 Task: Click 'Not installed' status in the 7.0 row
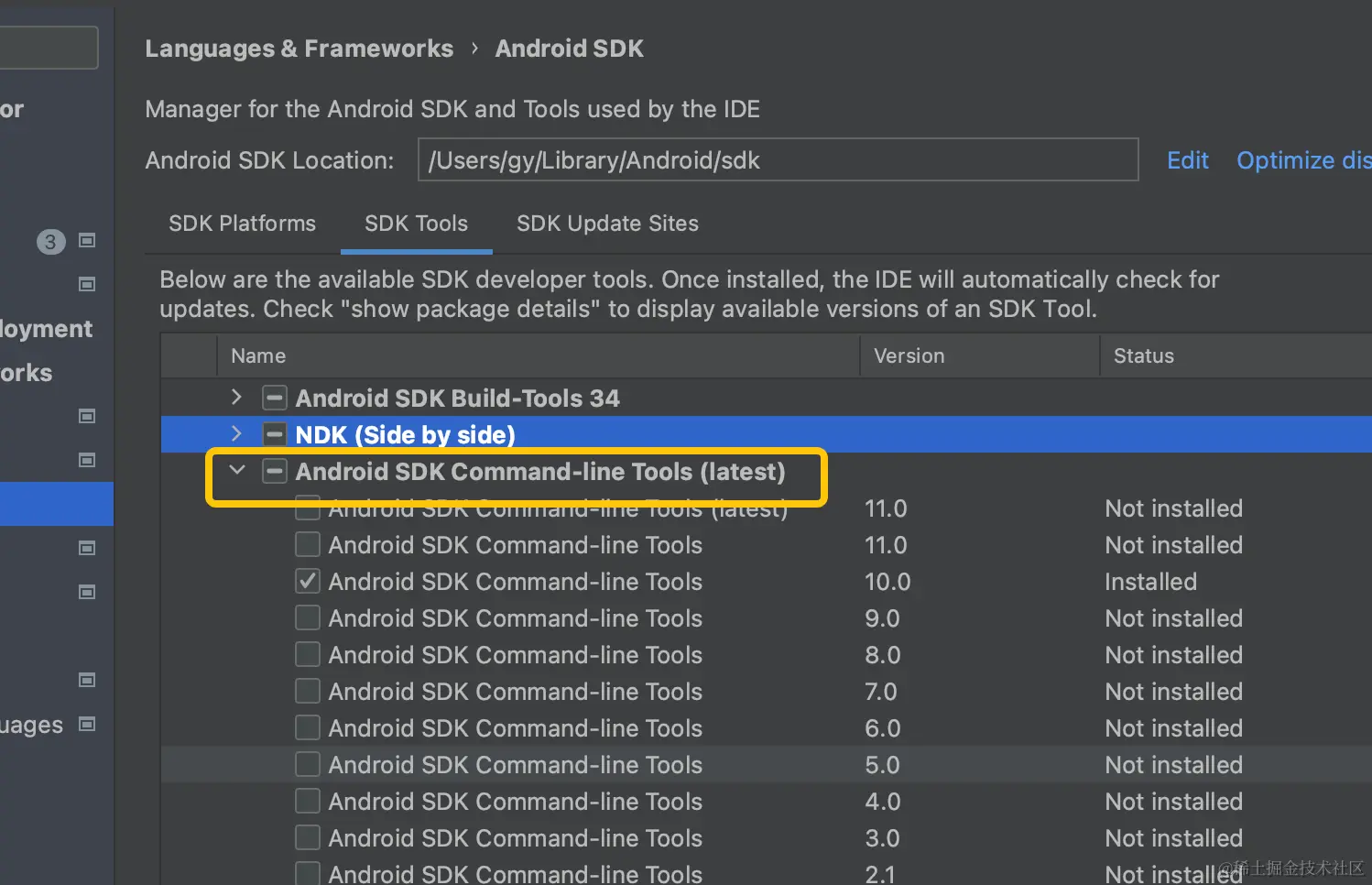pos(1173,692)
